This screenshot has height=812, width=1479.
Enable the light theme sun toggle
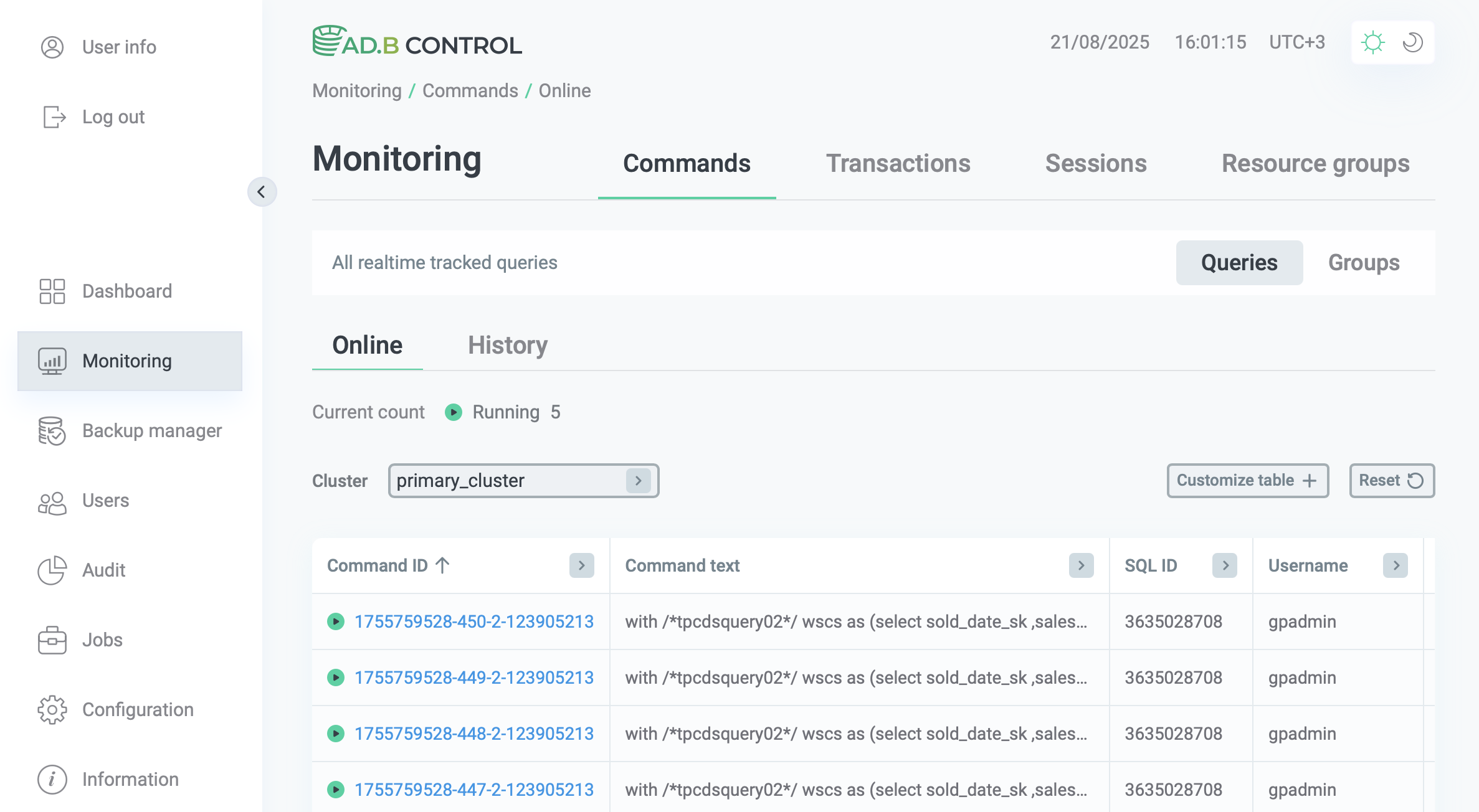click(x=1374, y=42)
